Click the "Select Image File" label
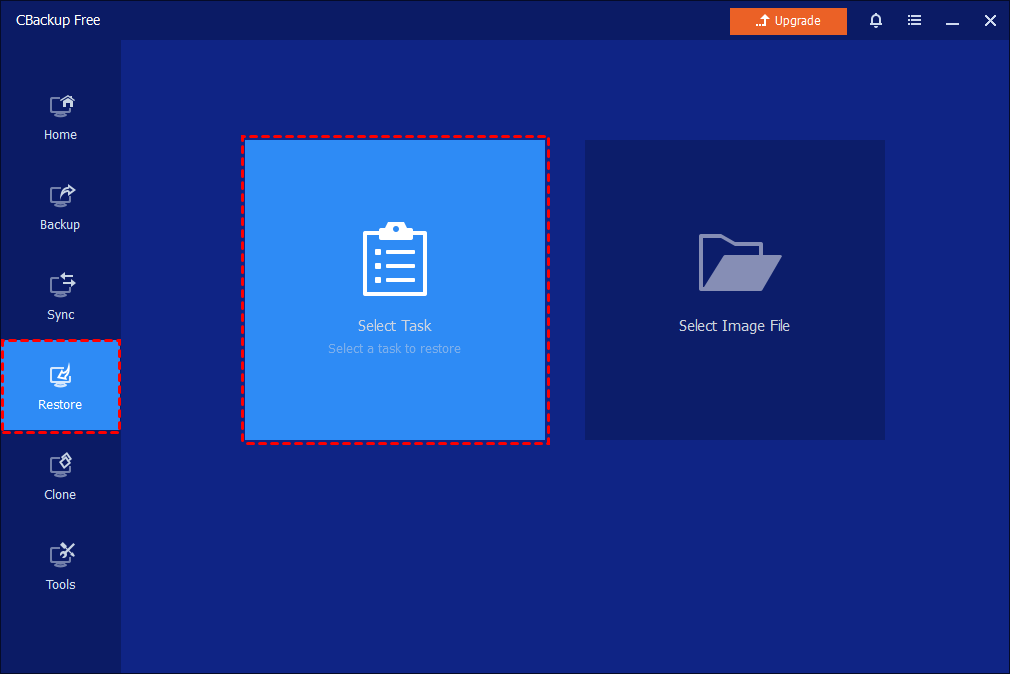Image resolution: width=1010 pixels, height=674 pixels. pos(734,326)
